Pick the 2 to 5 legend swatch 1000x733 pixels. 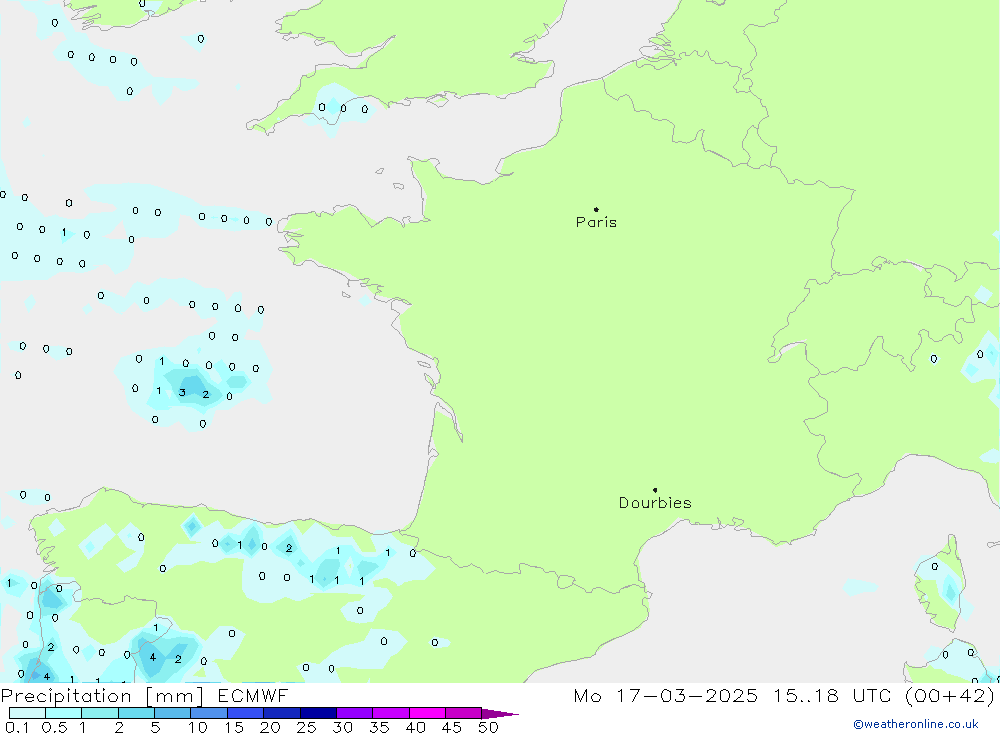click(x=136, y=713)
